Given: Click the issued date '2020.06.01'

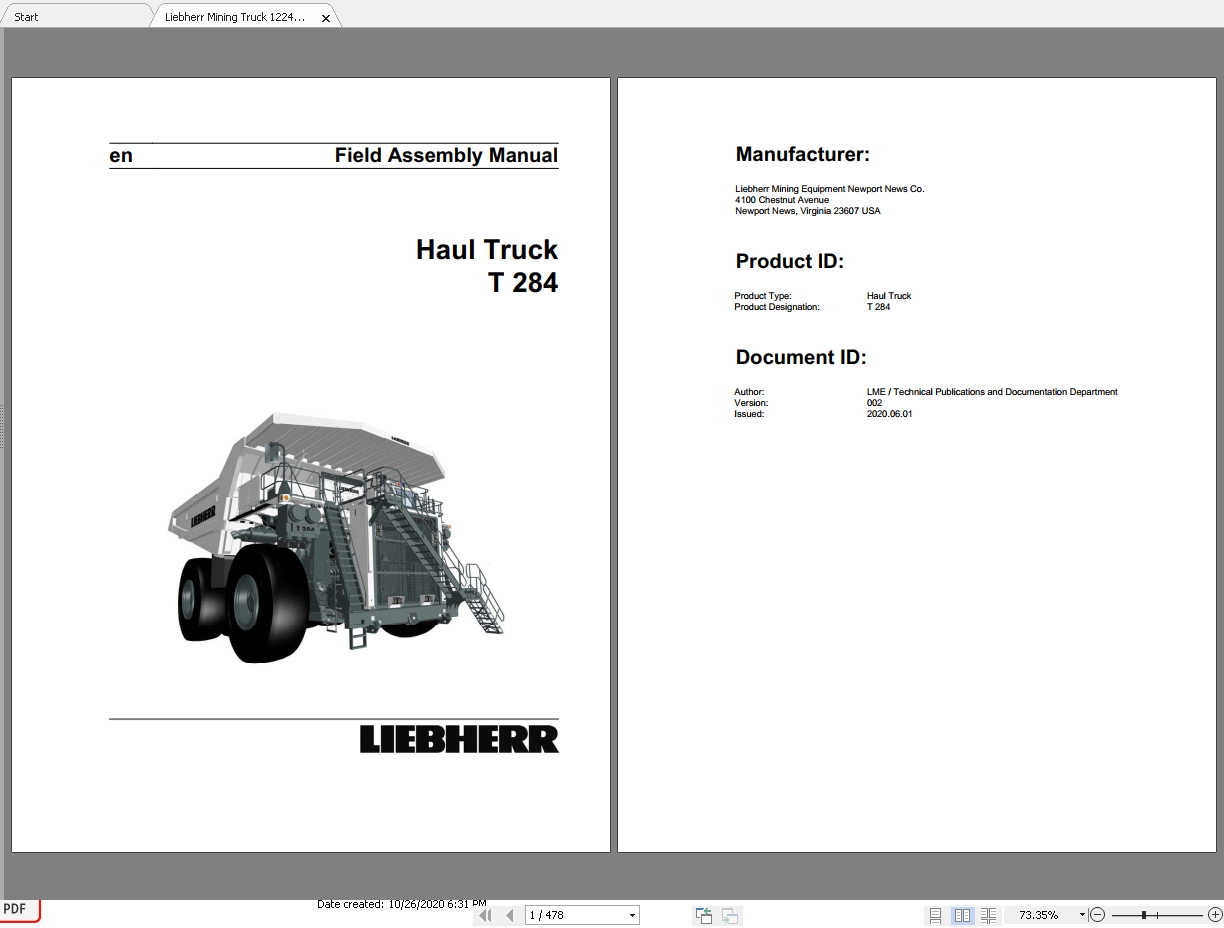Looking at the screenshot, I should click(890, 414).
